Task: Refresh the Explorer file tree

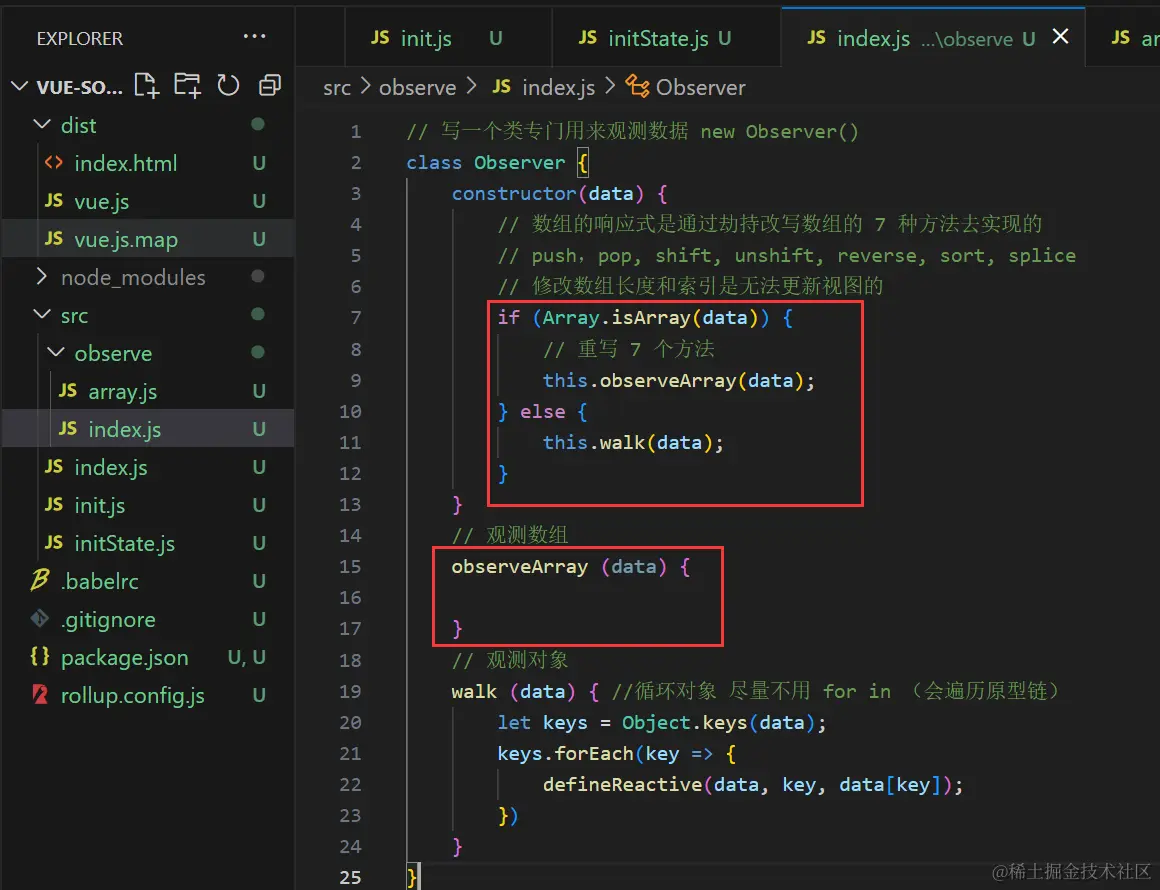Action: click(228, 86)
